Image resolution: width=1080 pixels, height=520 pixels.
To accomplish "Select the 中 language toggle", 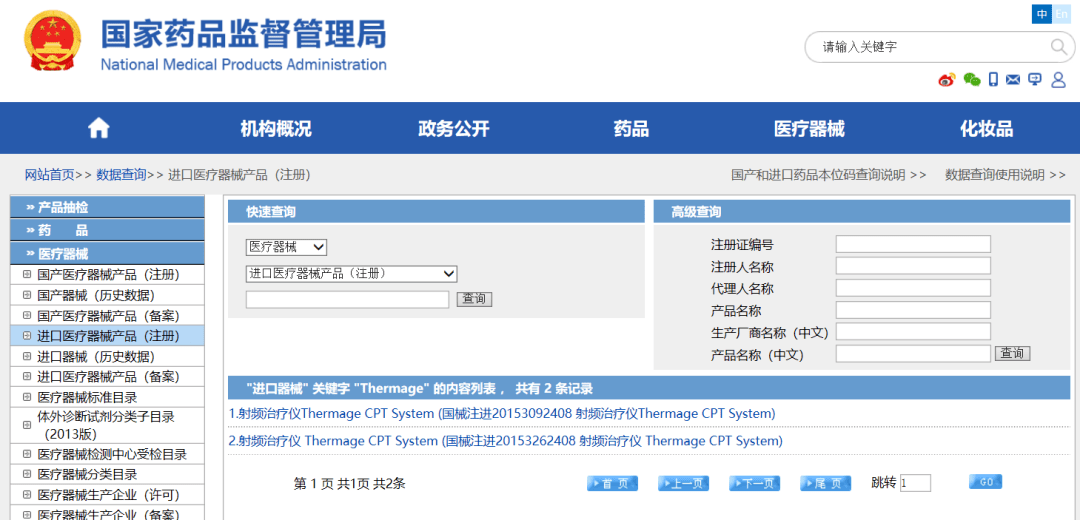I will pyautogui.click(x=1042, y=14).
